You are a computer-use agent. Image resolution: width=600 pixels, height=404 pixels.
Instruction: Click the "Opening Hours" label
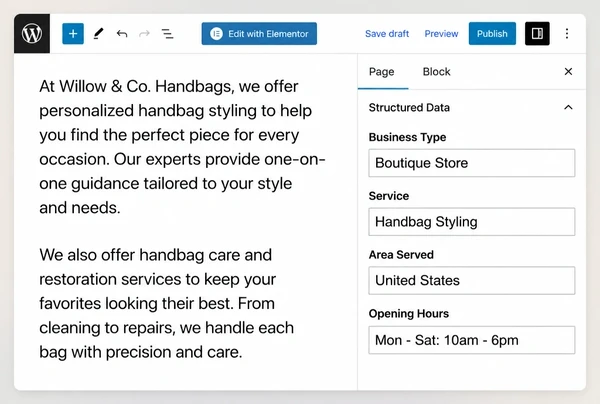(409, 314)
